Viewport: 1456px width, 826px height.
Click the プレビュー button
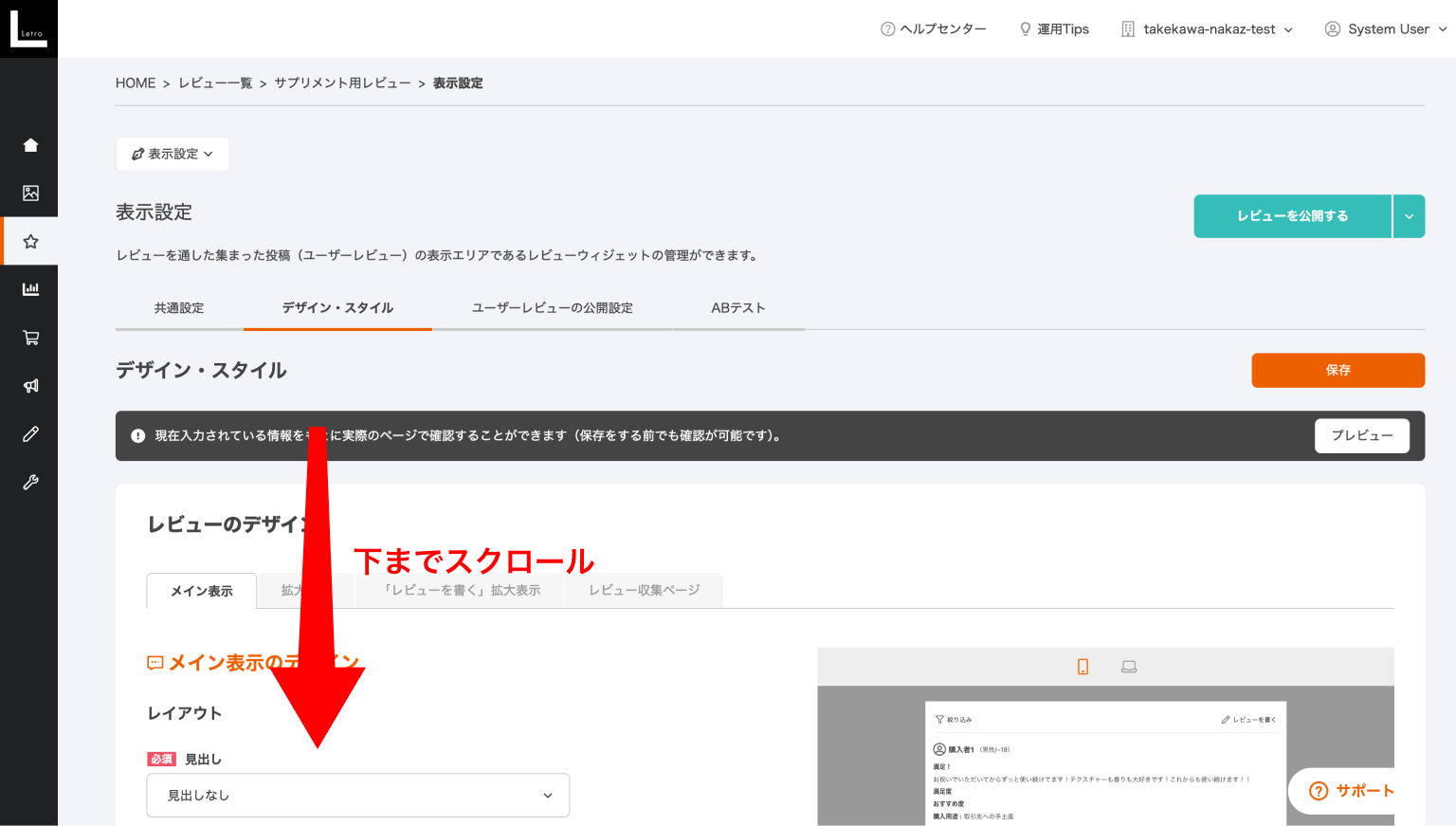(x=1361, y=436)
